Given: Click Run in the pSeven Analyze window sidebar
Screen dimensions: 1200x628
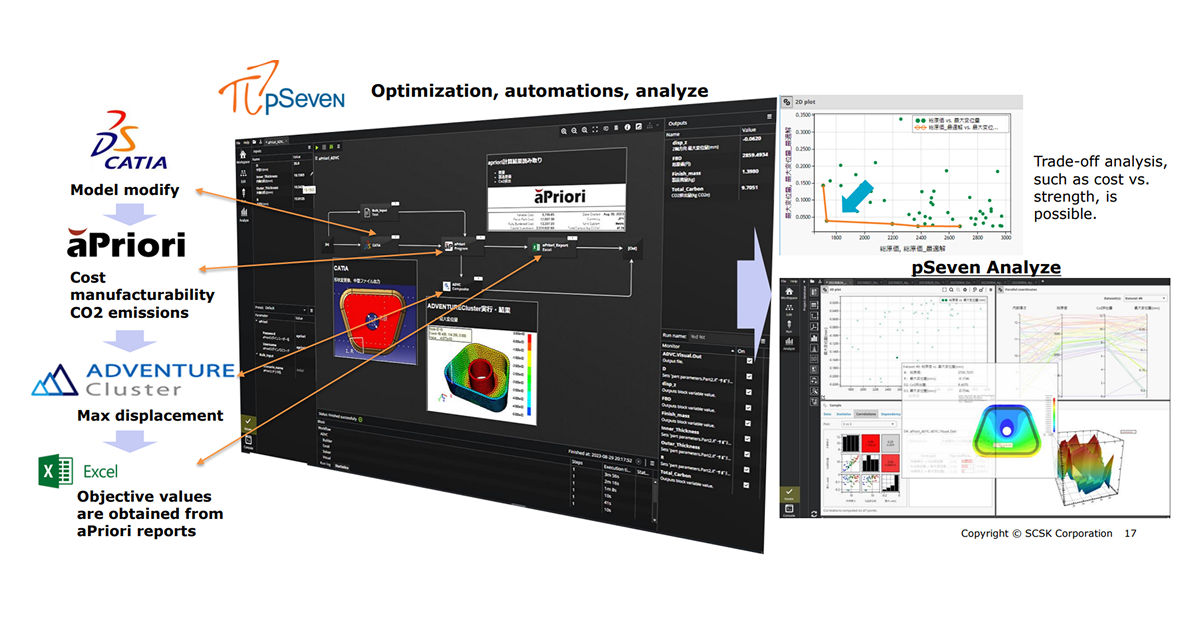Looking at the screenshot, I should (789, 327).
